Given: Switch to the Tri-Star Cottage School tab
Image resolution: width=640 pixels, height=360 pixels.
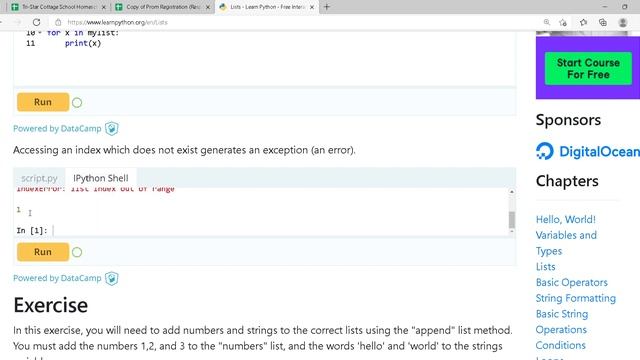Looking at the screenshot, I should tap(59, 7).
